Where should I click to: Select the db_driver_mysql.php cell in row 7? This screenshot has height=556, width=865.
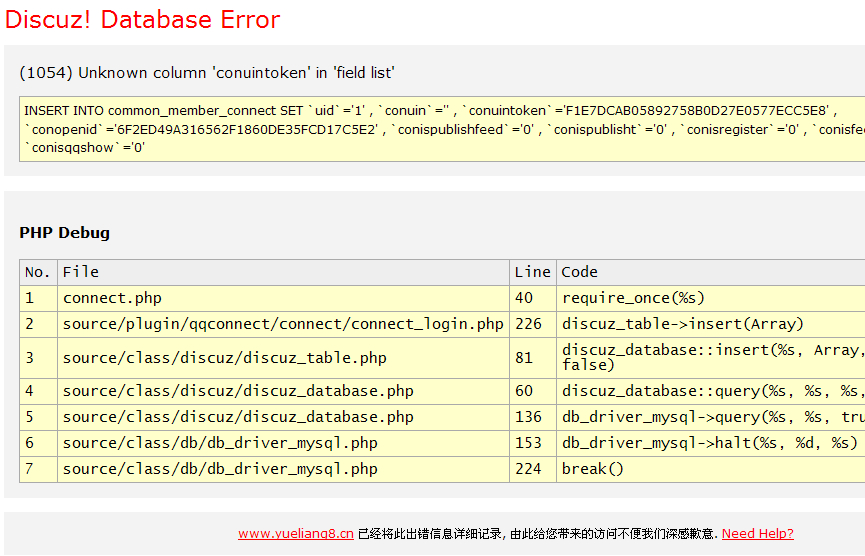coord(284,469)
